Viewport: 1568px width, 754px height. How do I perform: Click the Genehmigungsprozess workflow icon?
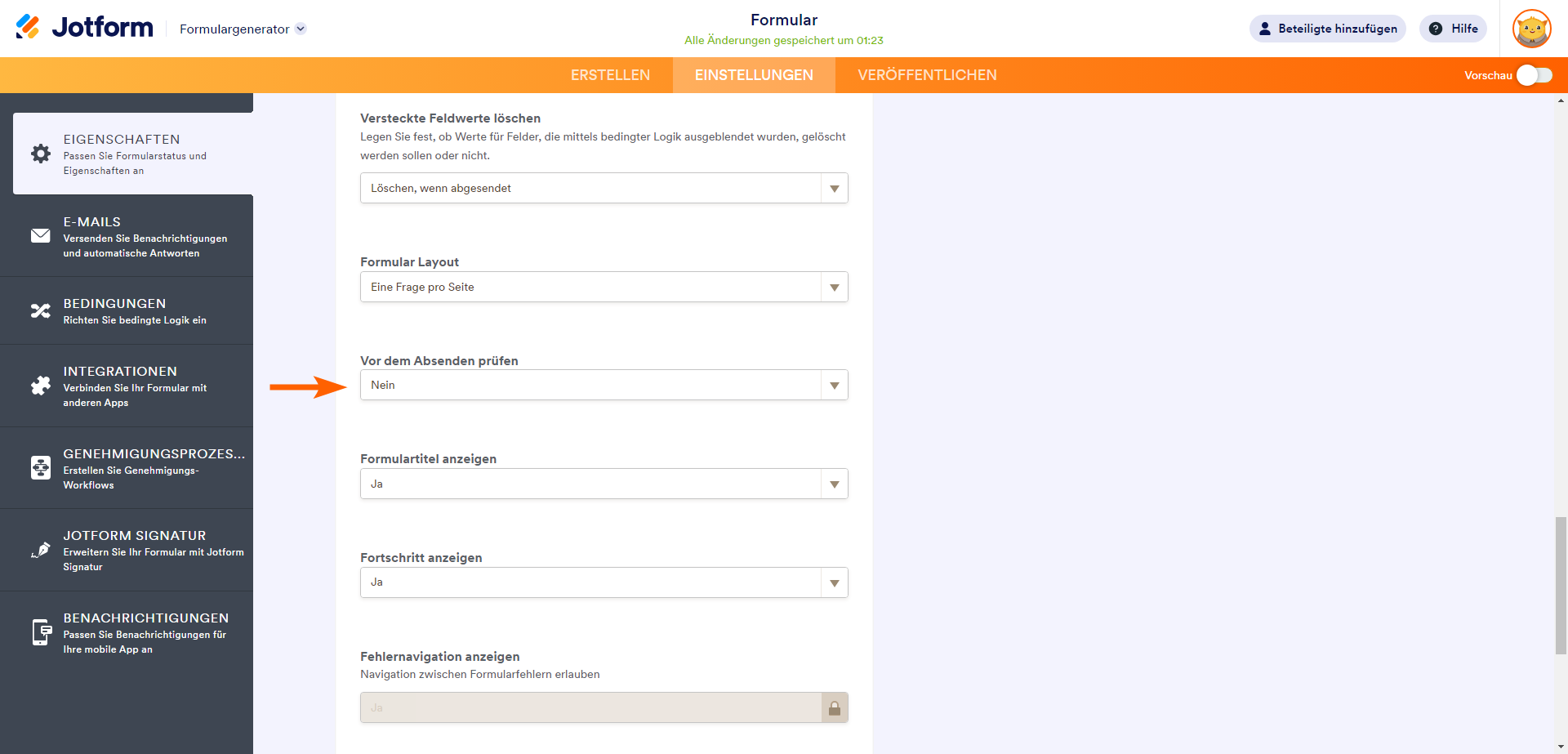pyautogui.click(x=41, y=468)
